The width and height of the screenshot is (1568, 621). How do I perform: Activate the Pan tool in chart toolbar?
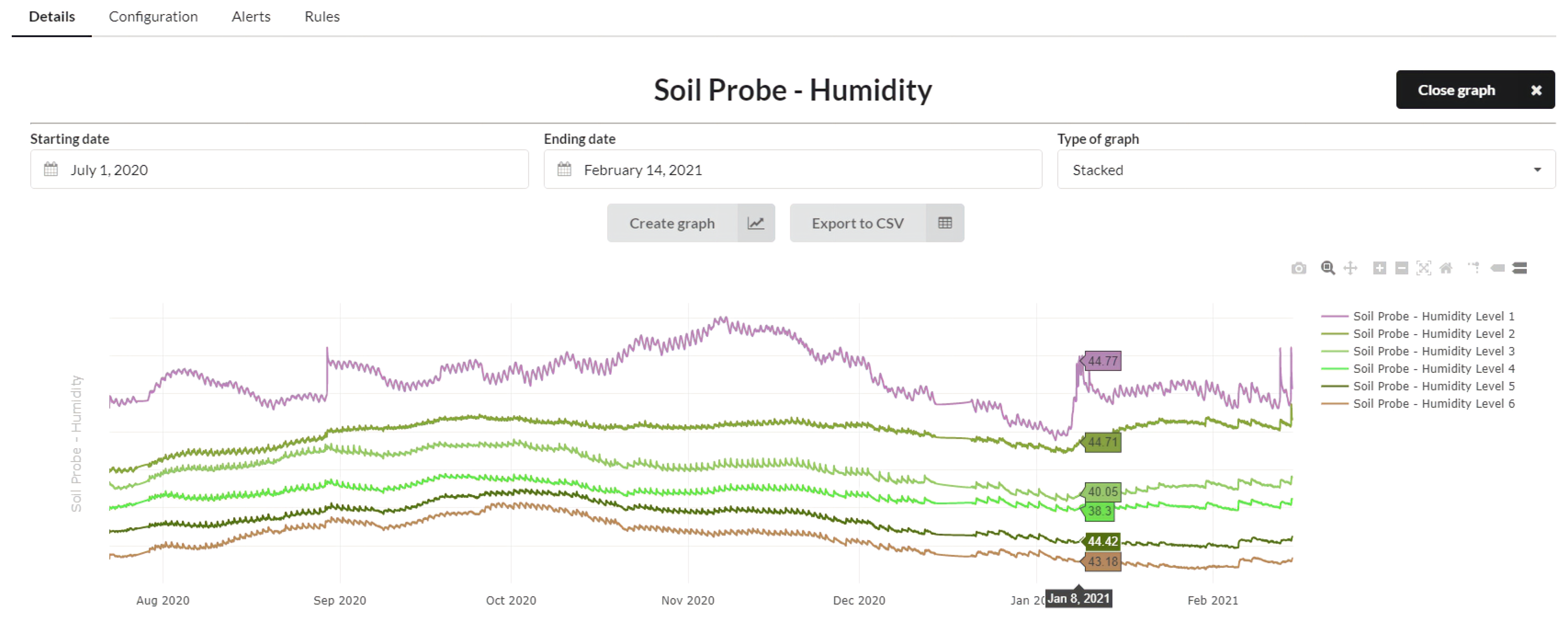(1350, 268)
